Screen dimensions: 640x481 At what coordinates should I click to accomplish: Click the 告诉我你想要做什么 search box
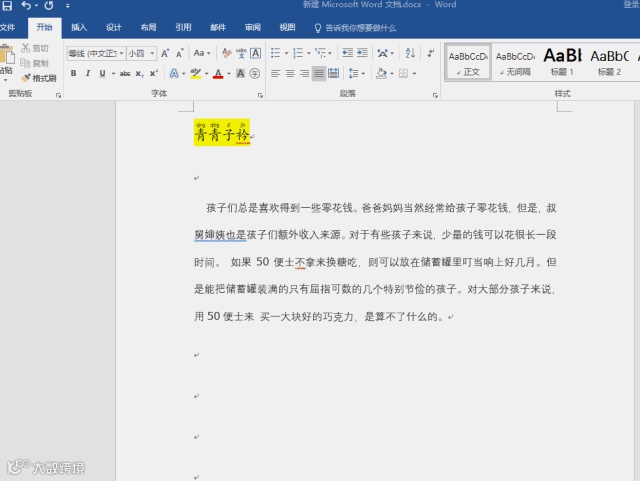355,28
